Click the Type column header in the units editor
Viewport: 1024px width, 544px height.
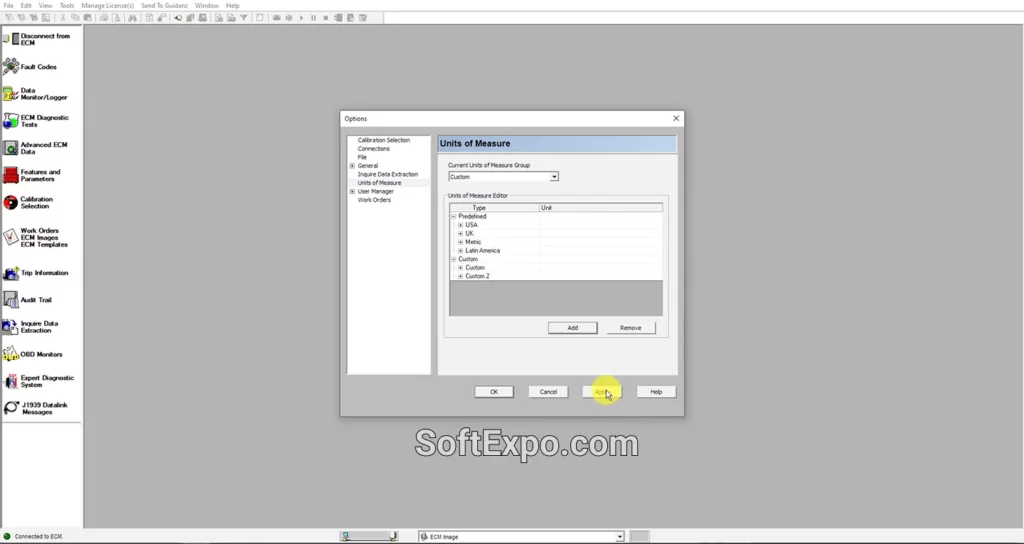494,208
